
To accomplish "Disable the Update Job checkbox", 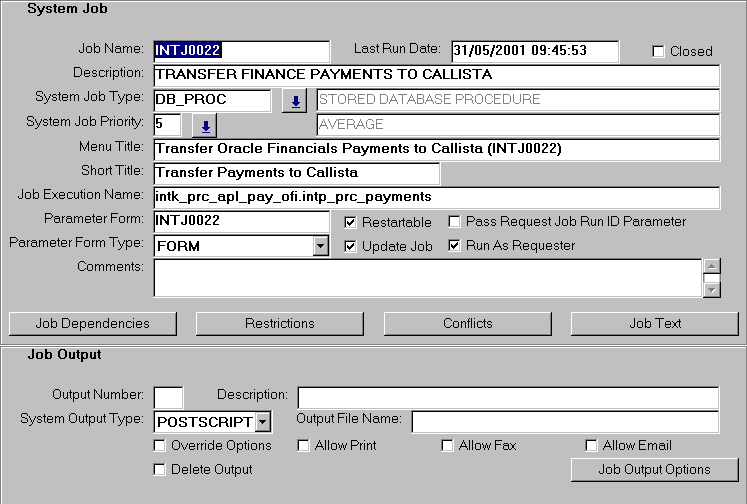I will (351, 246).
